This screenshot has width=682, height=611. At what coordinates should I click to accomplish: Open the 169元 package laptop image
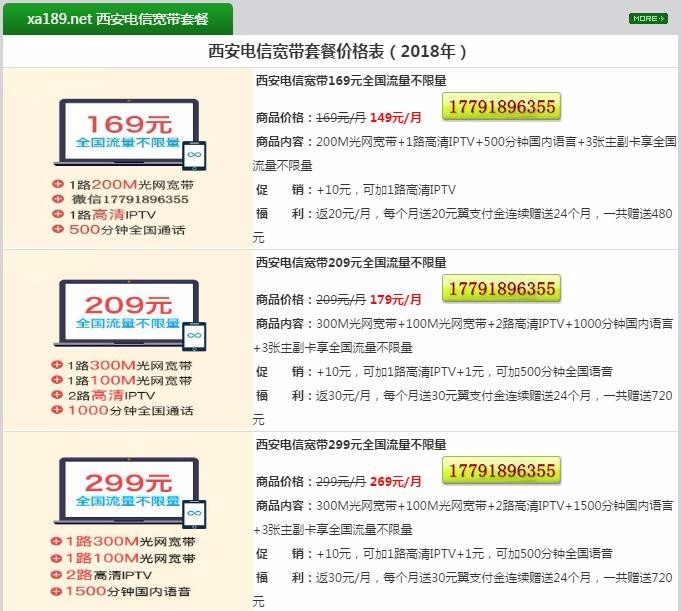coord(129,134)
